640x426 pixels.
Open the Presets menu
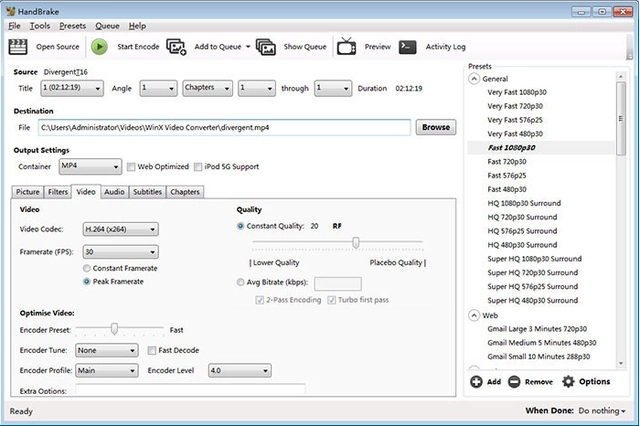[x=73, y=26]
